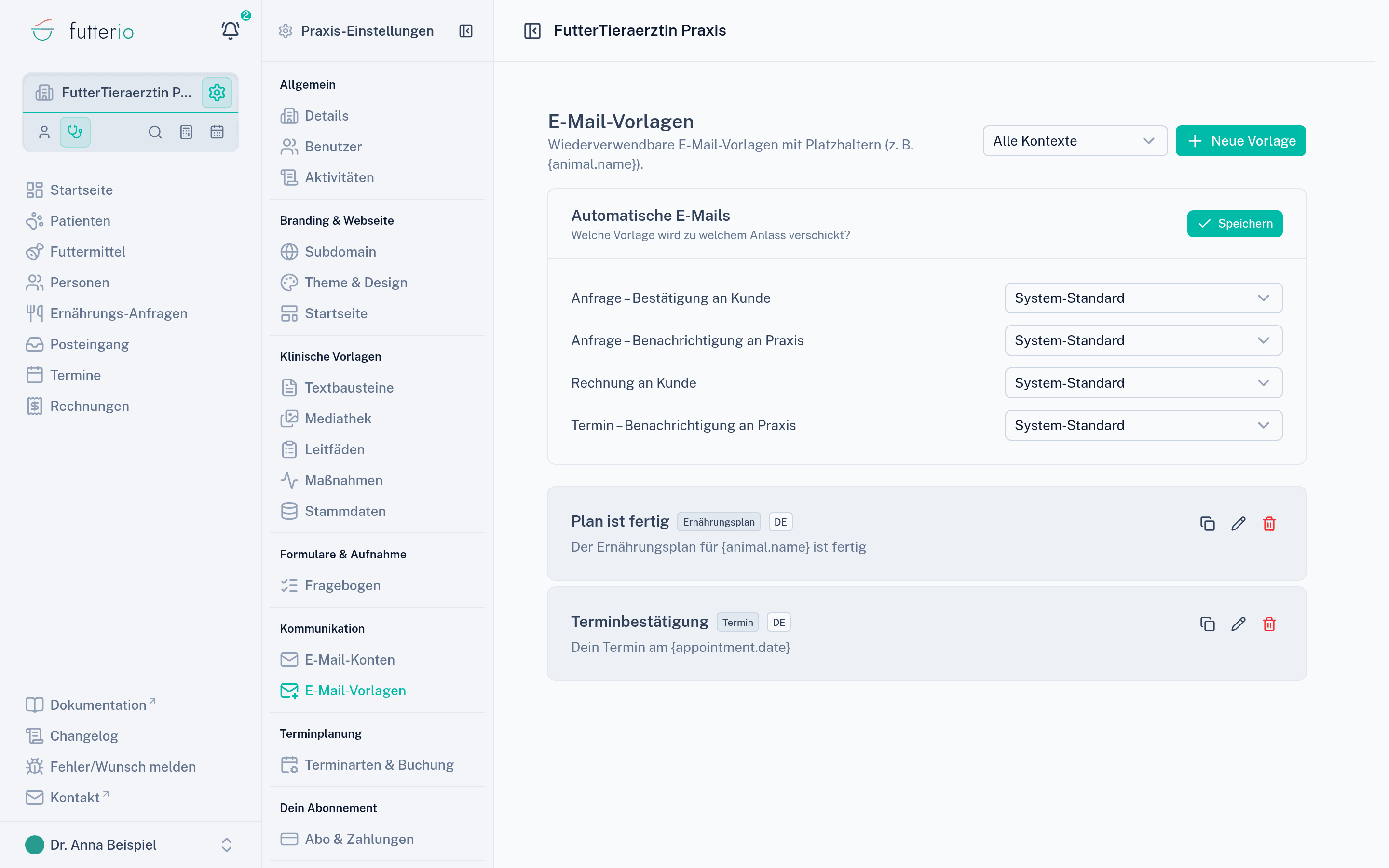1389x868 pixels.
Task: Open Abo & Zahlungen settings
Action: (347, 839)
